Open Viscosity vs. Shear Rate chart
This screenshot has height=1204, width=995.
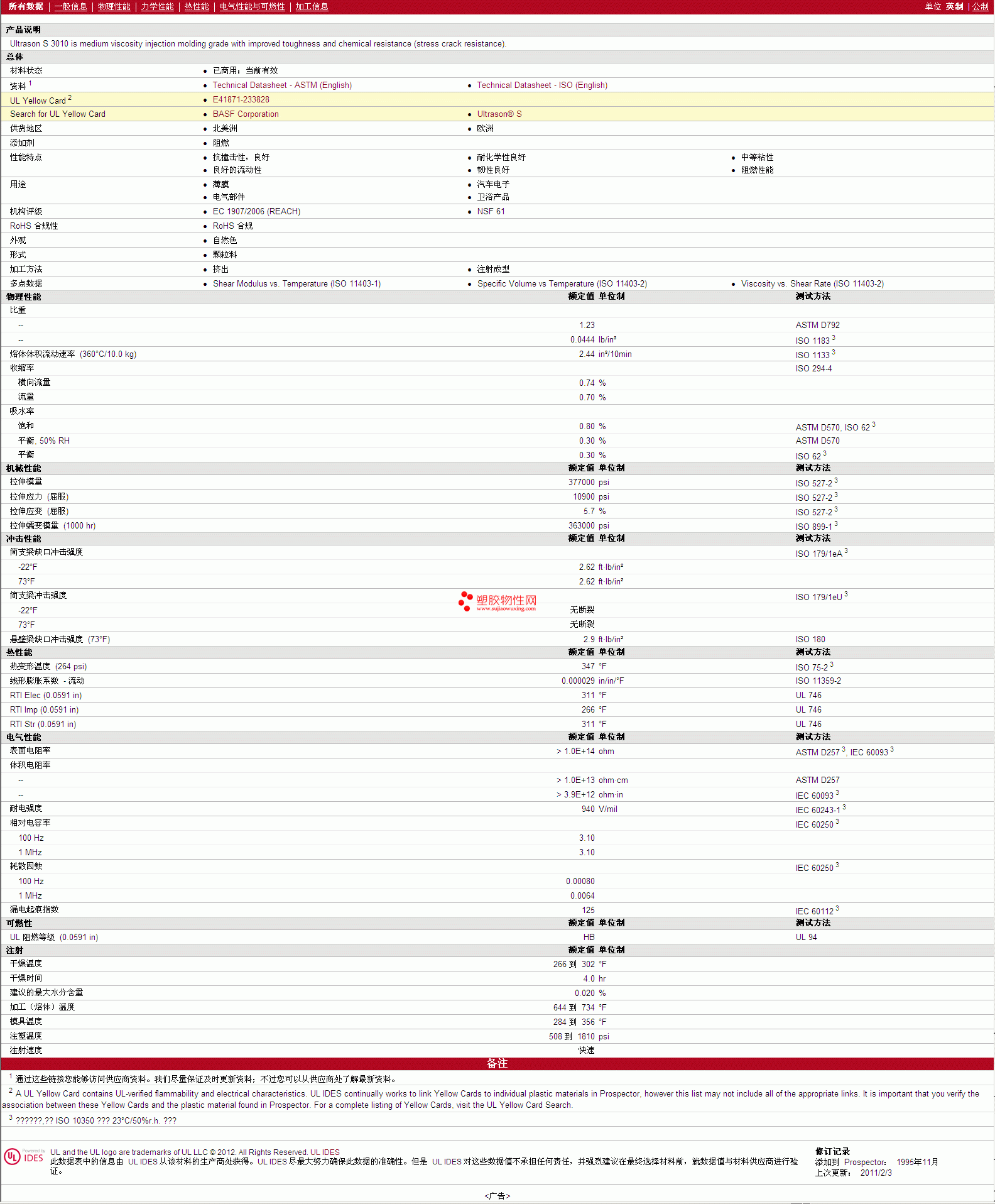click(812, 283)
